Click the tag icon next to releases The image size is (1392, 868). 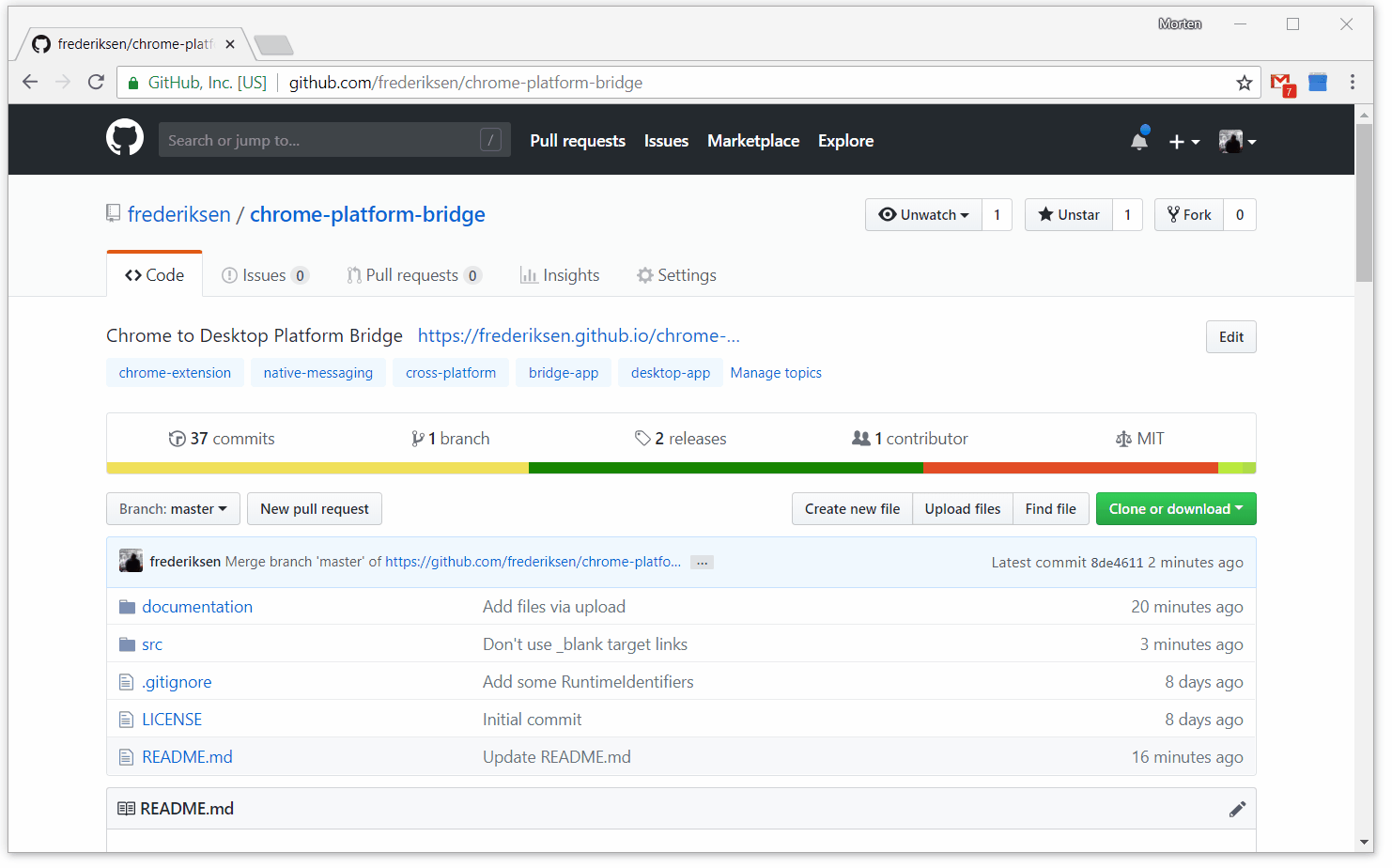[x=642, y=439]
